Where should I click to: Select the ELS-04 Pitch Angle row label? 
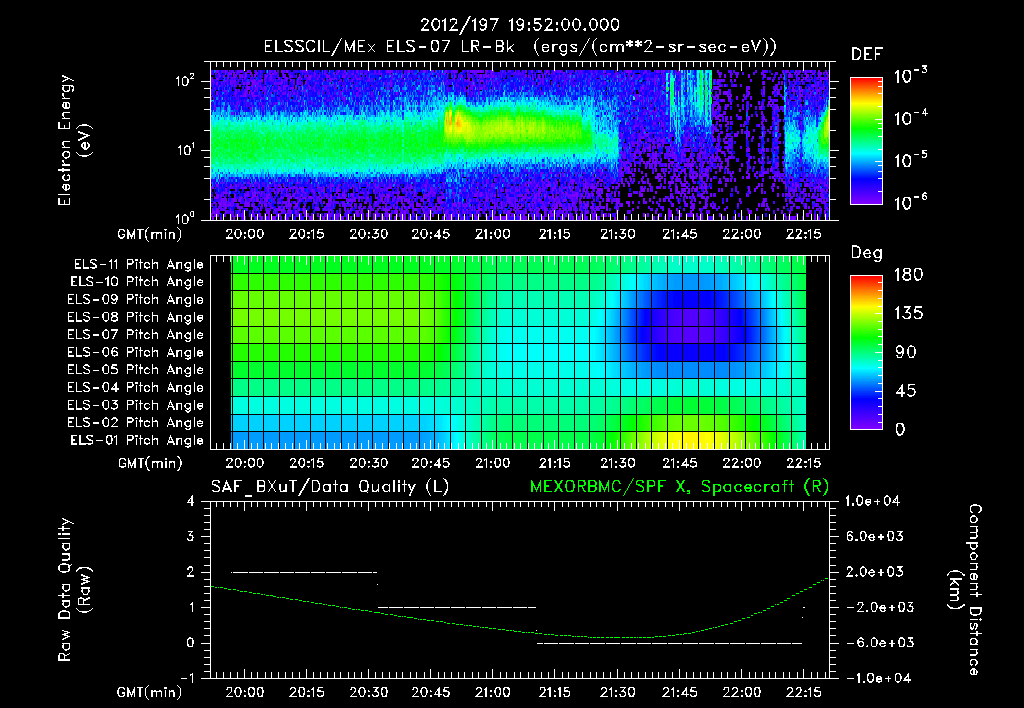(x=136, y=387)
